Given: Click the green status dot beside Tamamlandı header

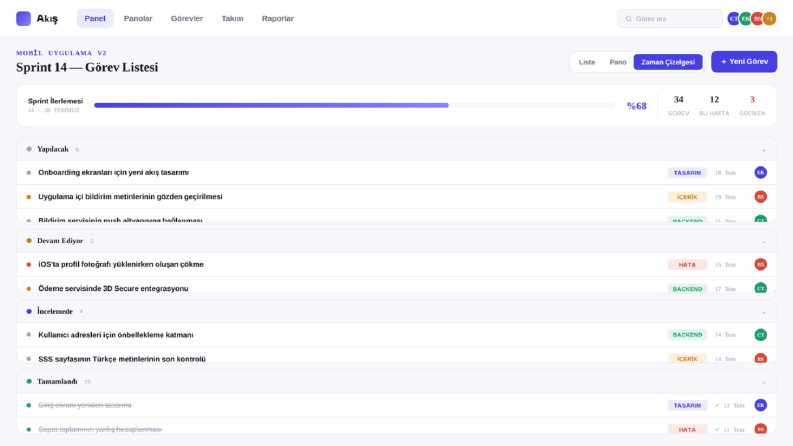Looking at the screenshot, I should 29,381.
